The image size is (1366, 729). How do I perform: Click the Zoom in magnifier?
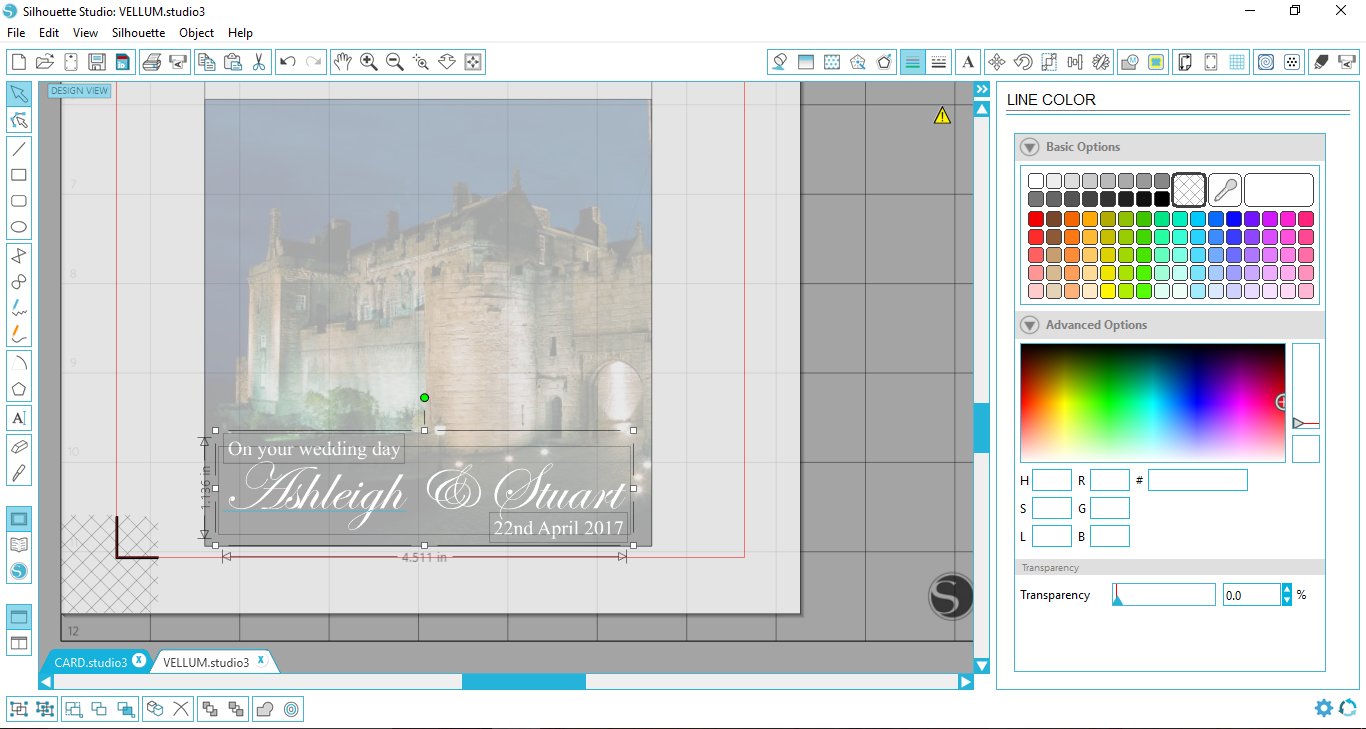(x=369, y=62)
